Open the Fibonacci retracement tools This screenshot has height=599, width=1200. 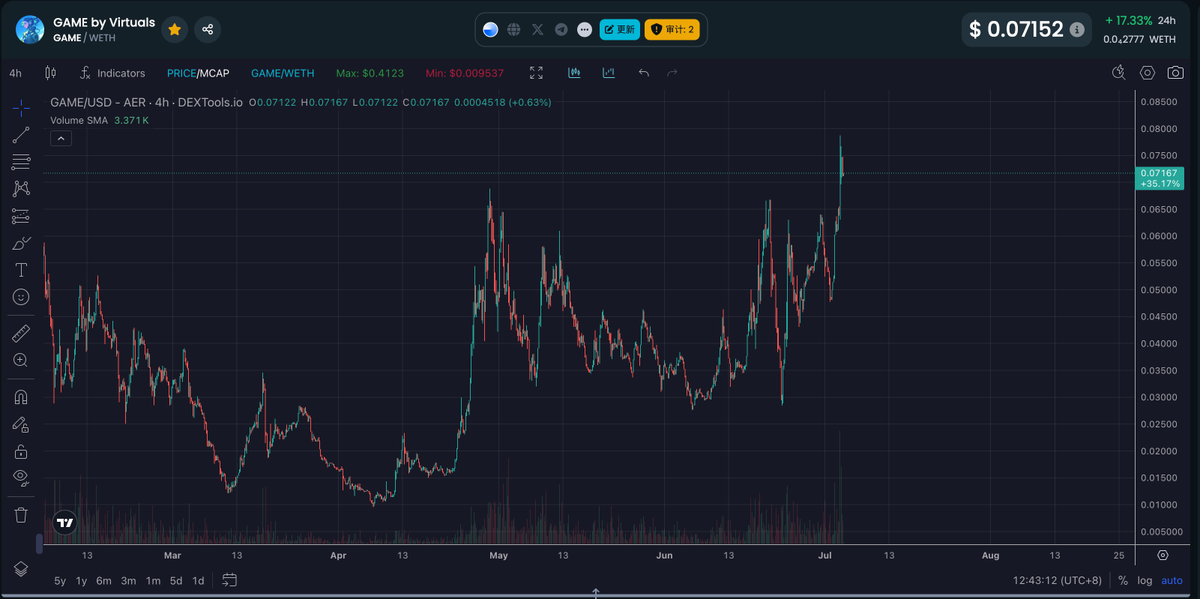(x=21, y=162)
